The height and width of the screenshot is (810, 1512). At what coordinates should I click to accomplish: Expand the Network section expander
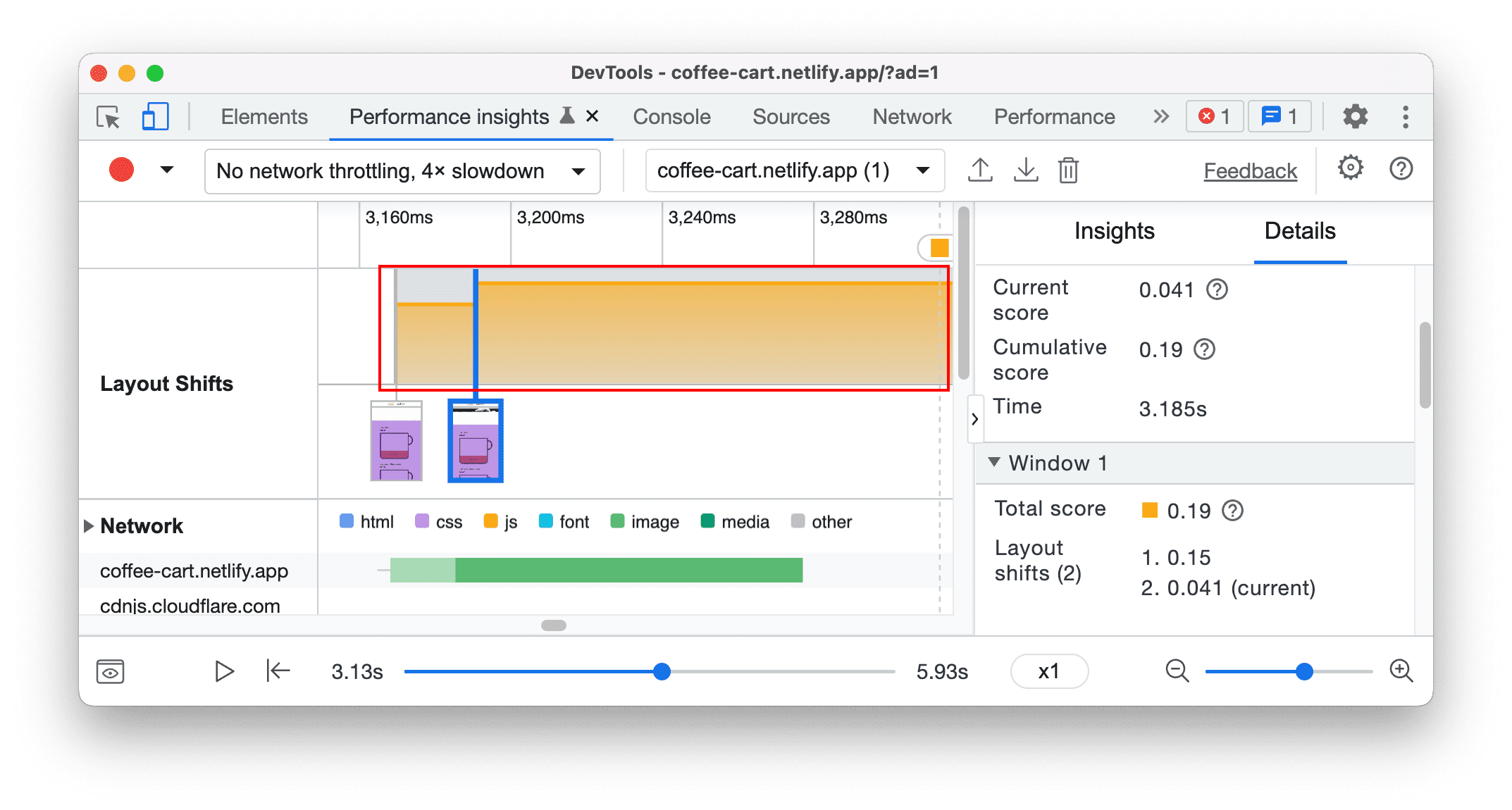click(x=89, y=521)
